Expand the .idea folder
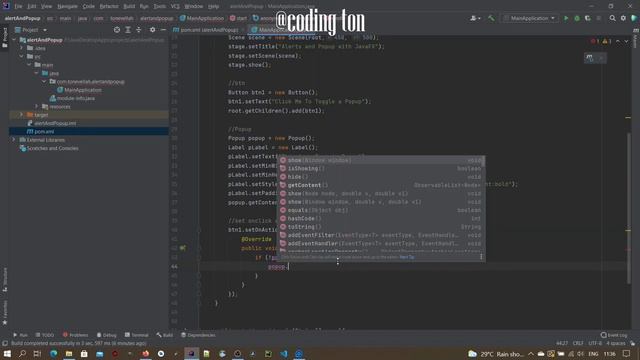 tap(22, 48)
